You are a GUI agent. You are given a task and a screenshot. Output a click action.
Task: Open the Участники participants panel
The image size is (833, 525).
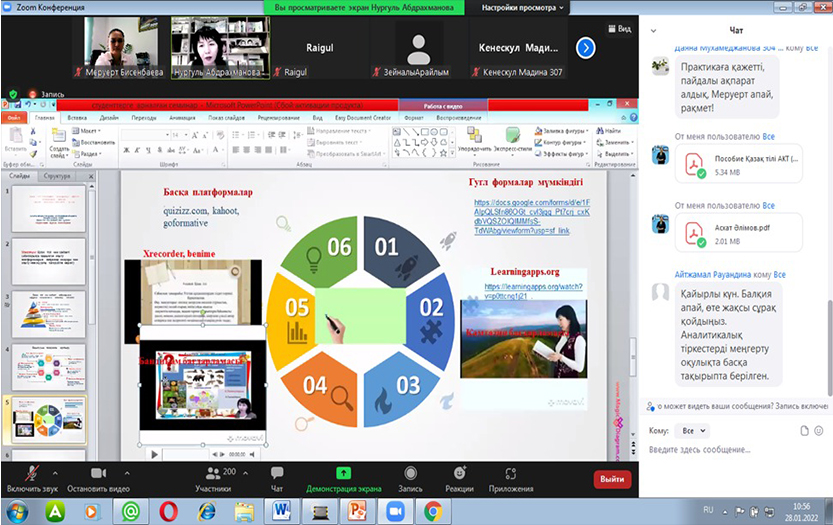click(x=211, y=473)
